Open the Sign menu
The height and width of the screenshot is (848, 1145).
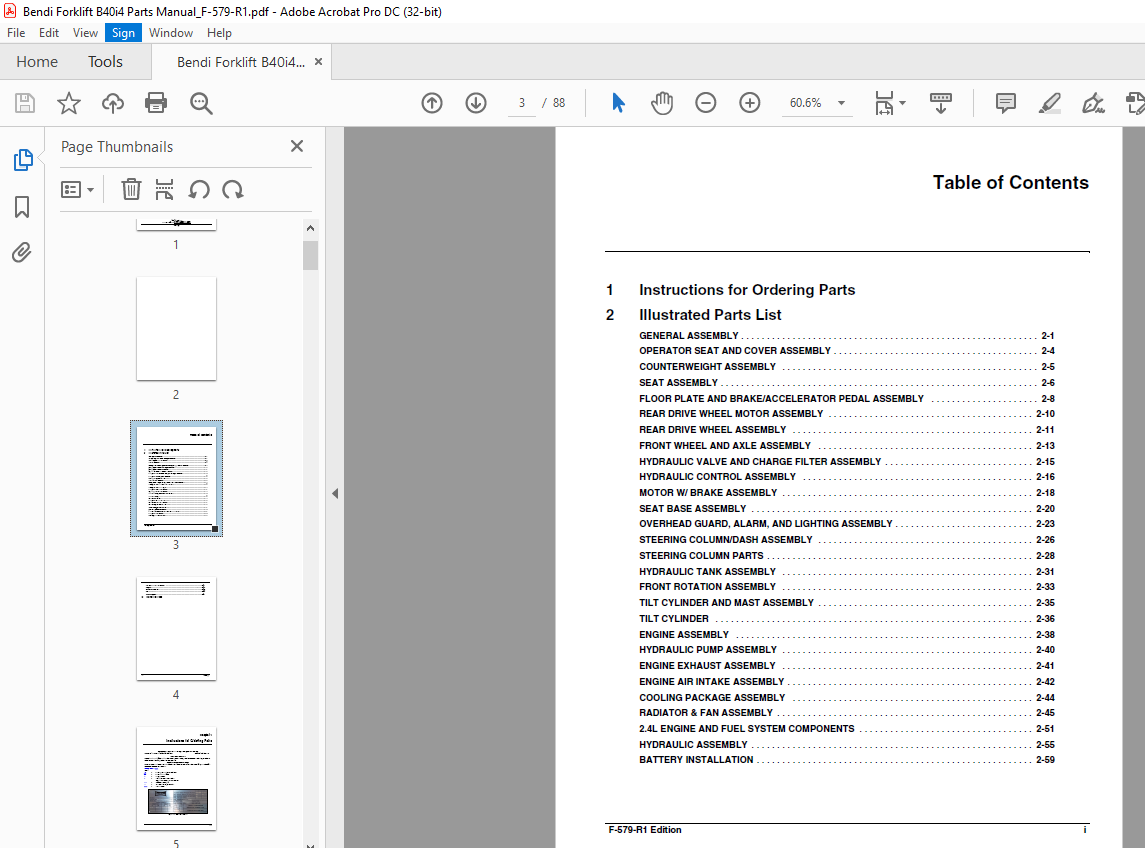123,33
